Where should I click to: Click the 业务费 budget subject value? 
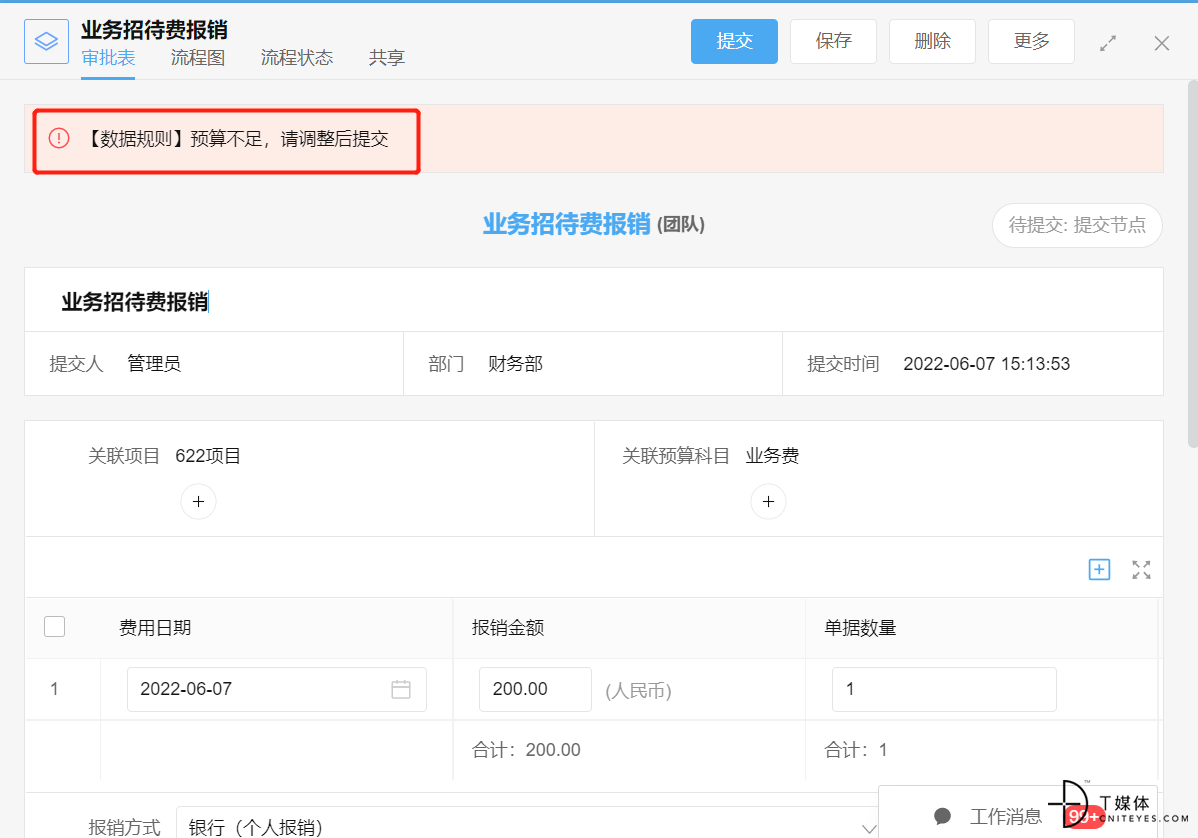[772, 456]
